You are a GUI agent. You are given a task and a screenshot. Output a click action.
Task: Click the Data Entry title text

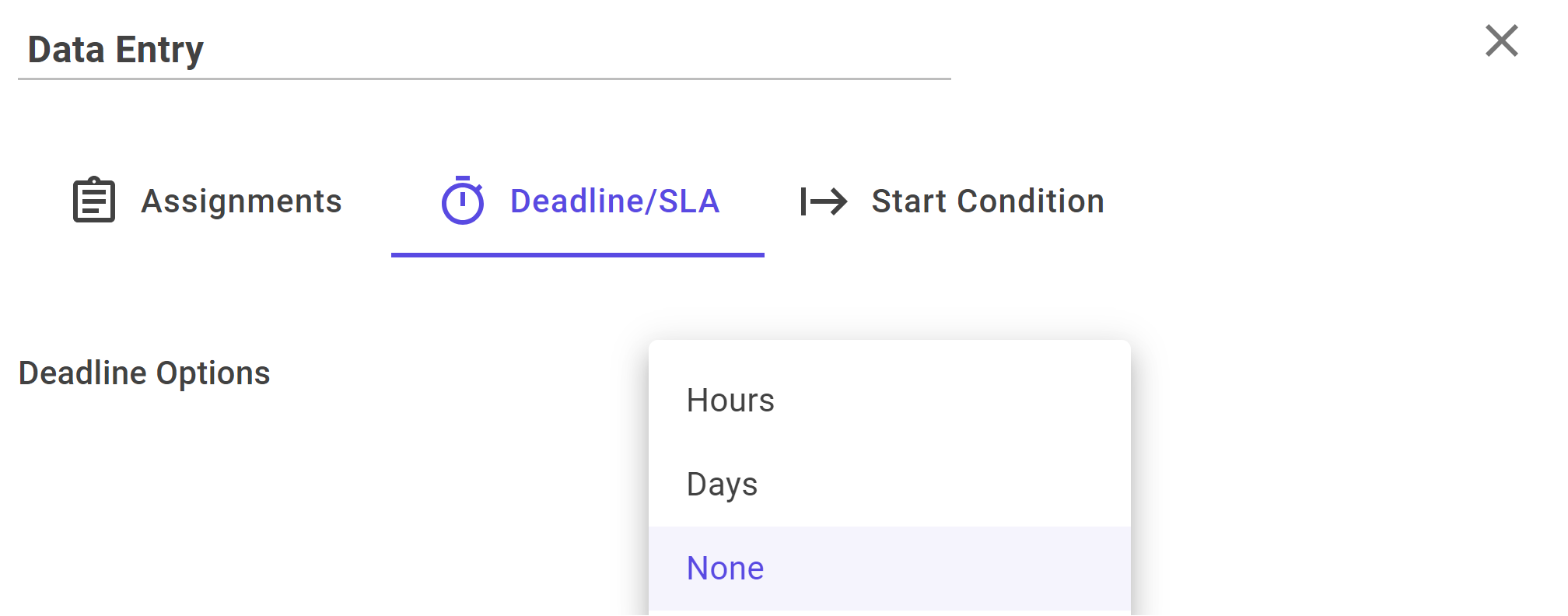(x=115, y=50)
